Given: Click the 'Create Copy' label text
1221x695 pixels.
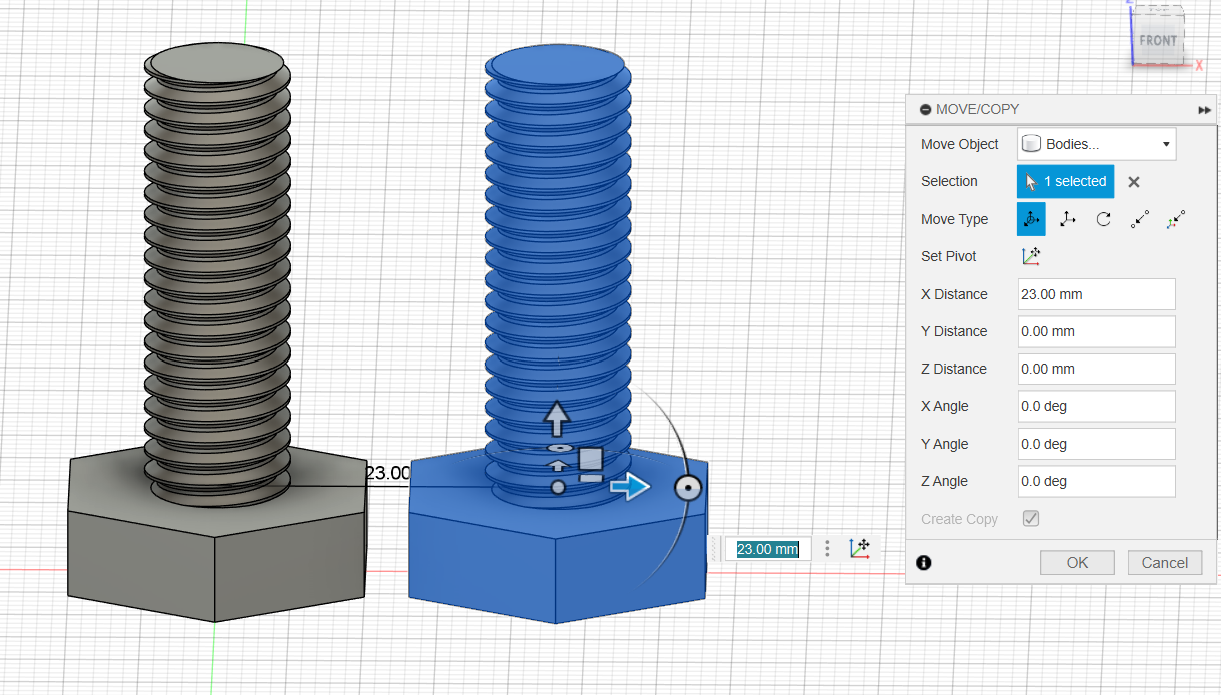Looking at the screenshot, I should click(960, 519).
